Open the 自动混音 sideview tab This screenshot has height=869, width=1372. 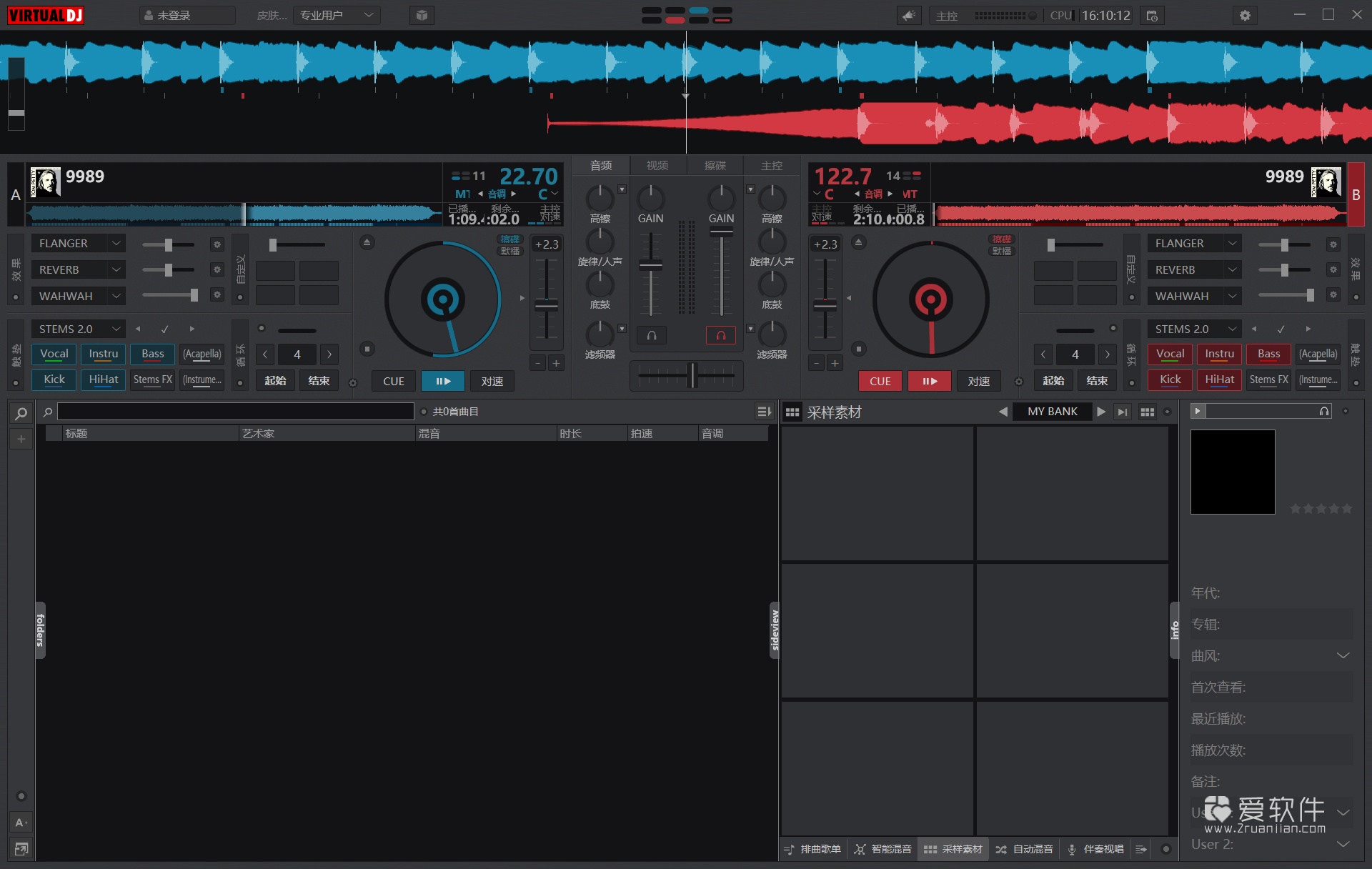[x=1025, y=849]
